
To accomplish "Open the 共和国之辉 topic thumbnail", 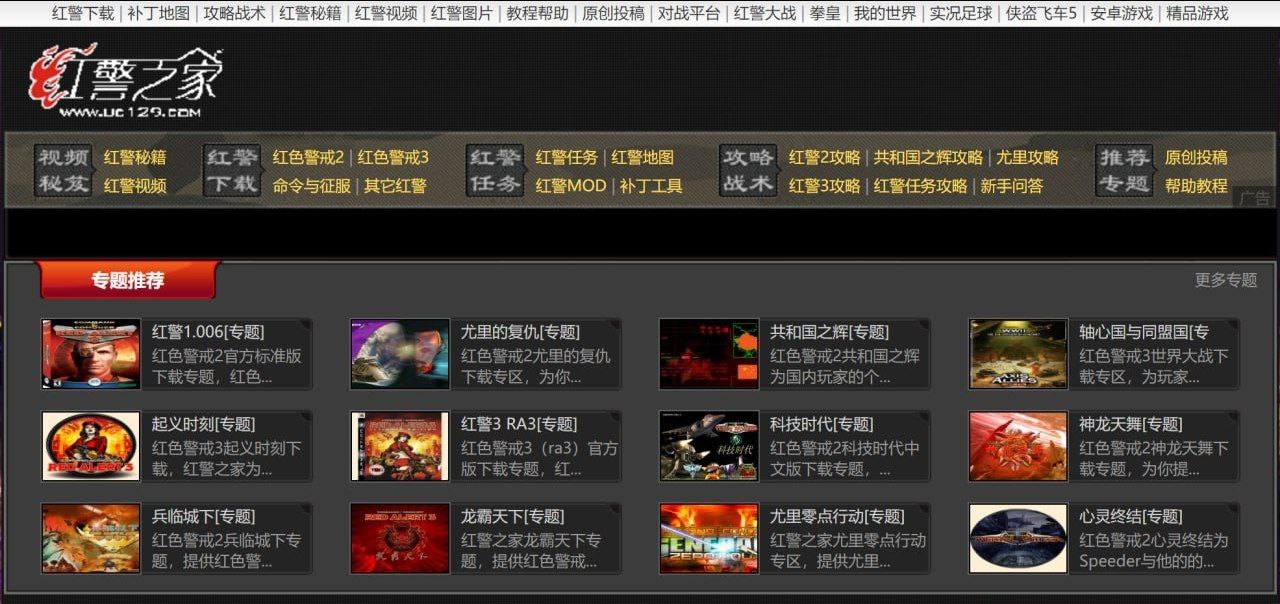I will click(709, 354).
